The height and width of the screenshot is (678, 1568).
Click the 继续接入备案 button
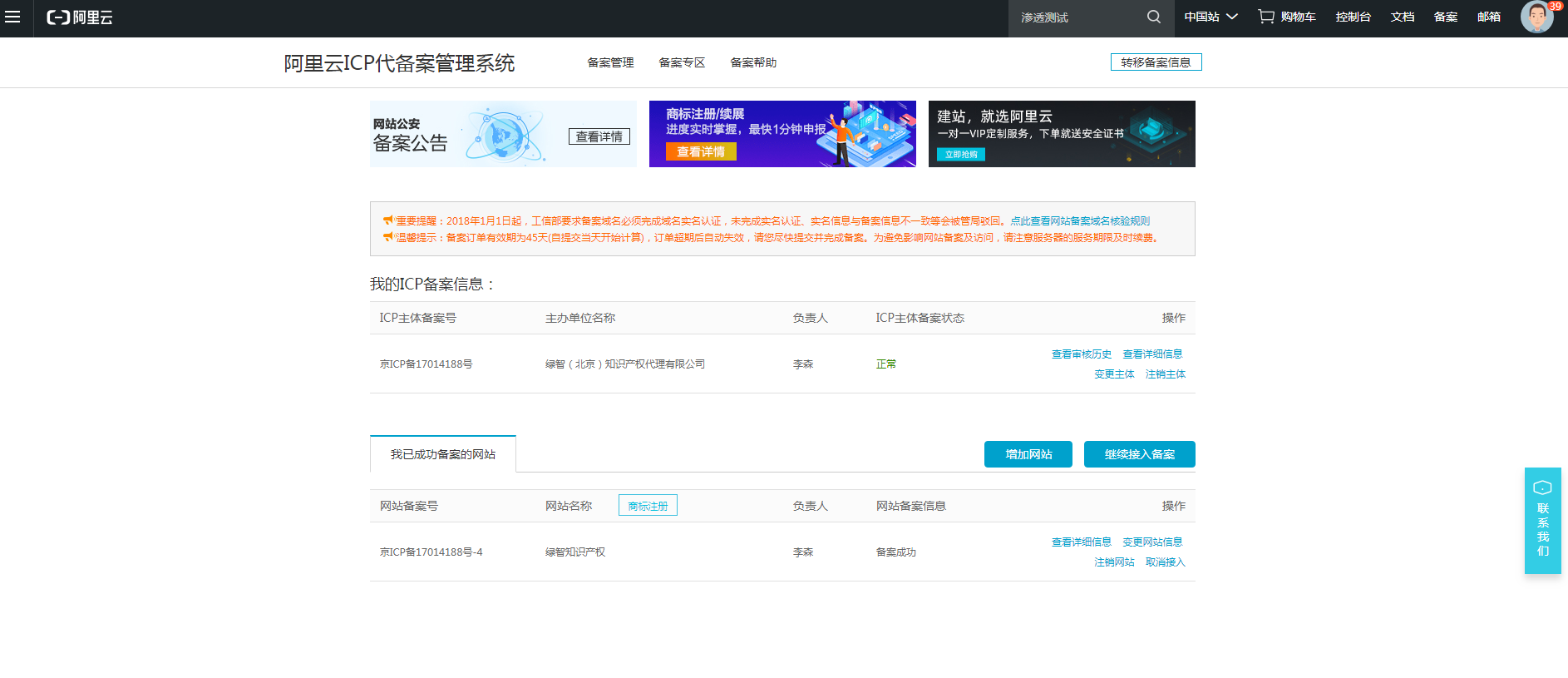point(1140,454)
